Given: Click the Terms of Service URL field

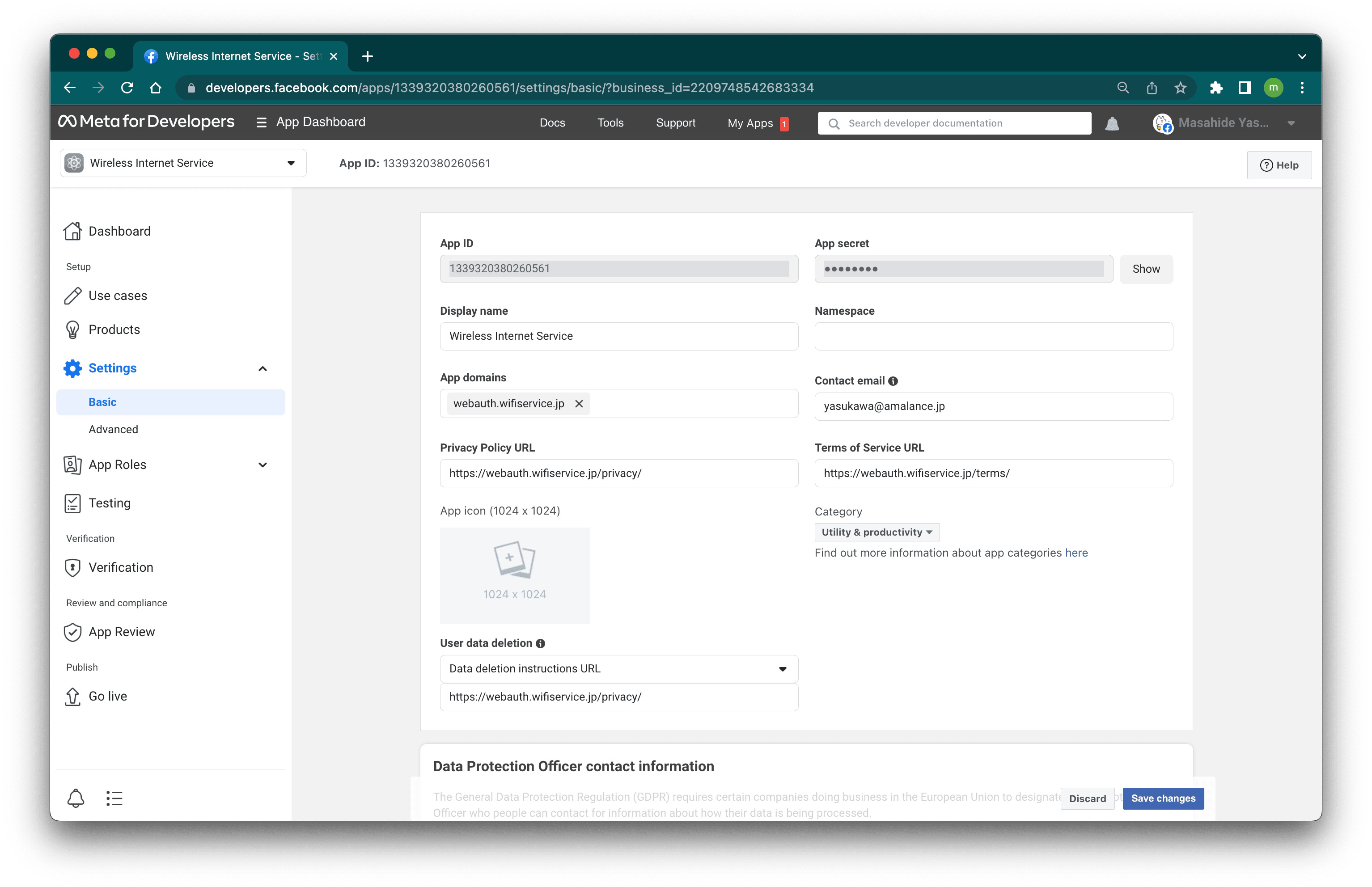Looking at the screenshot, I should tap(993, 473).
